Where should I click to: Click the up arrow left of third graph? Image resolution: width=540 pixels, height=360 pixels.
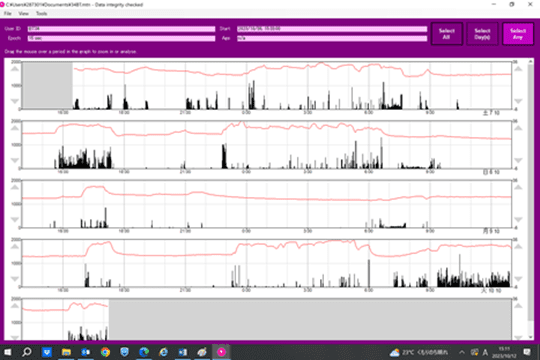coord(14,188)
